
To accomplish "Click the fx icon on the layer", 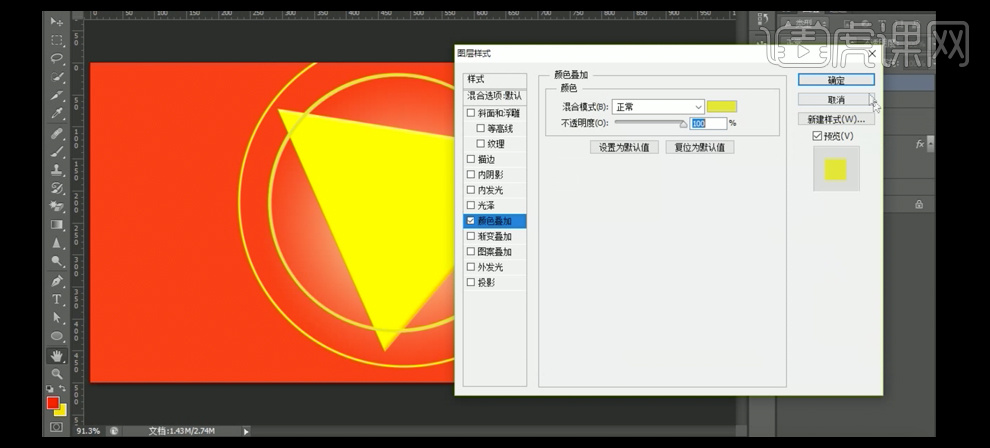I will point(919,144).
